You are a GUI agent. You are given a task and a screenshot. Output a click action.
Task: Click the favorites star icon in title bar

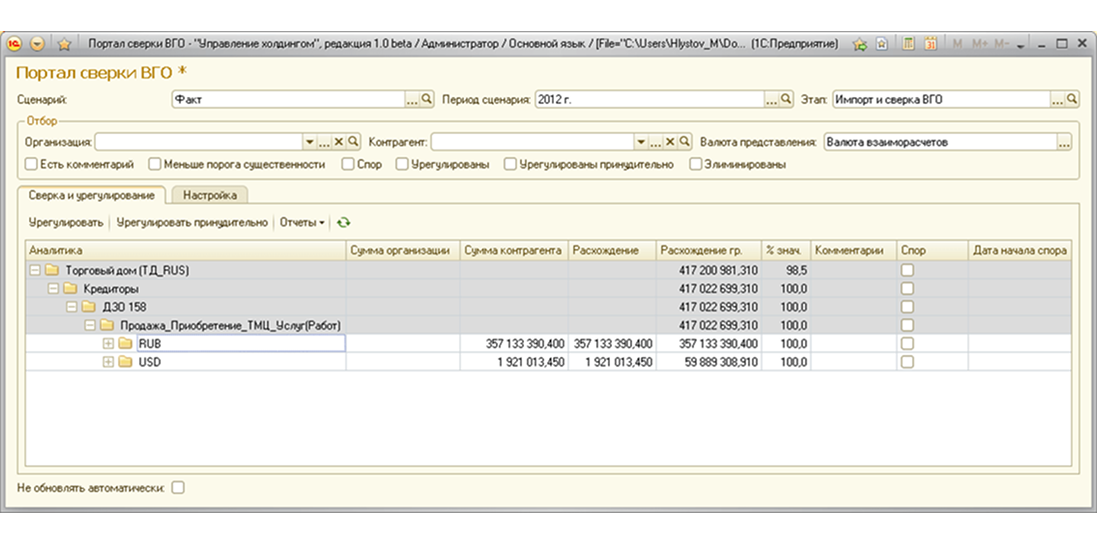(x=64, y=44)
